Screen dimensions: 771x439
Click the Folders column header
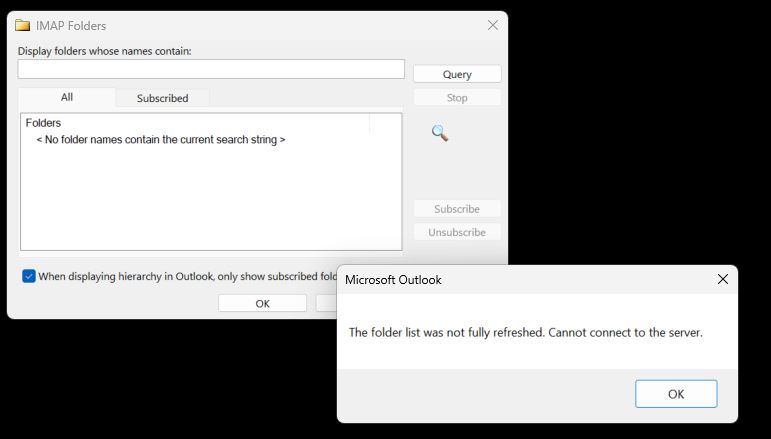(197, 123)
